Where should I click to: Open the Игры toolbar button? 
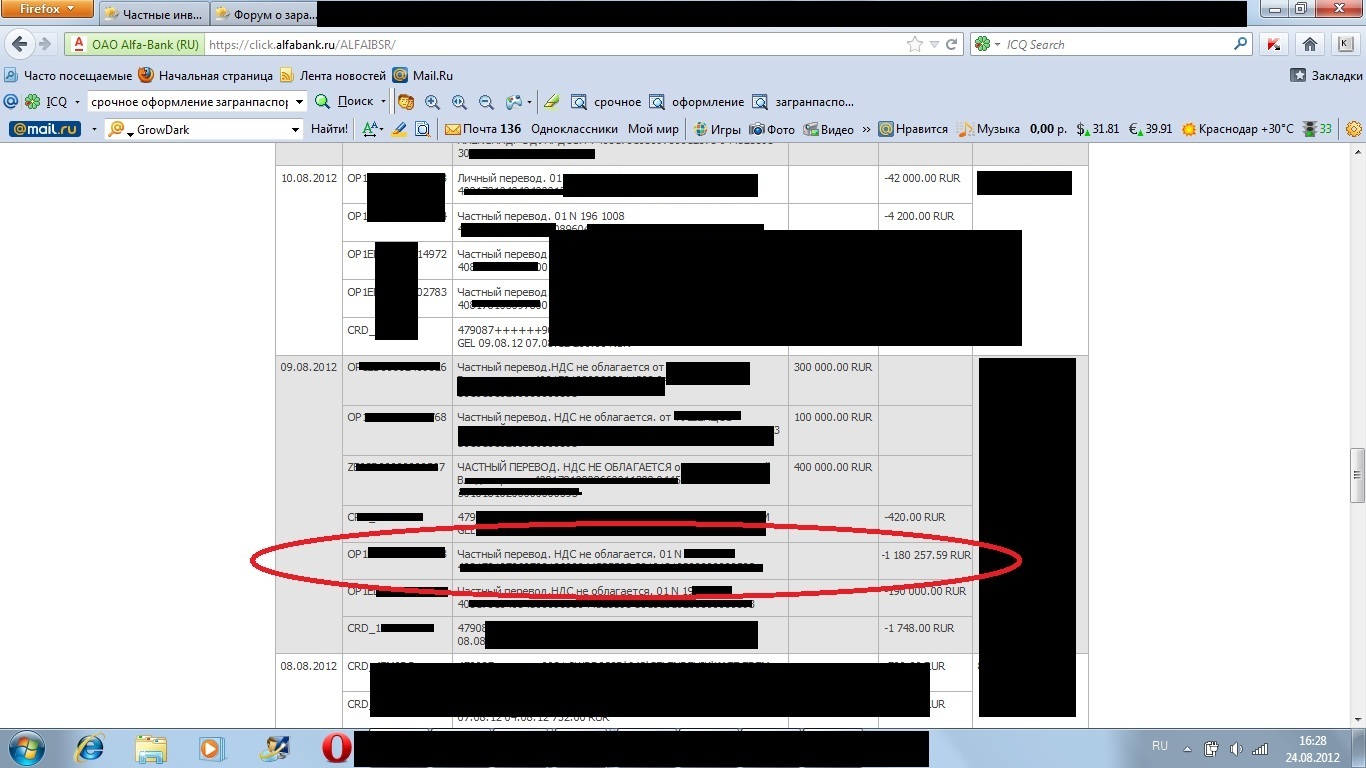[x=717, y=129]
